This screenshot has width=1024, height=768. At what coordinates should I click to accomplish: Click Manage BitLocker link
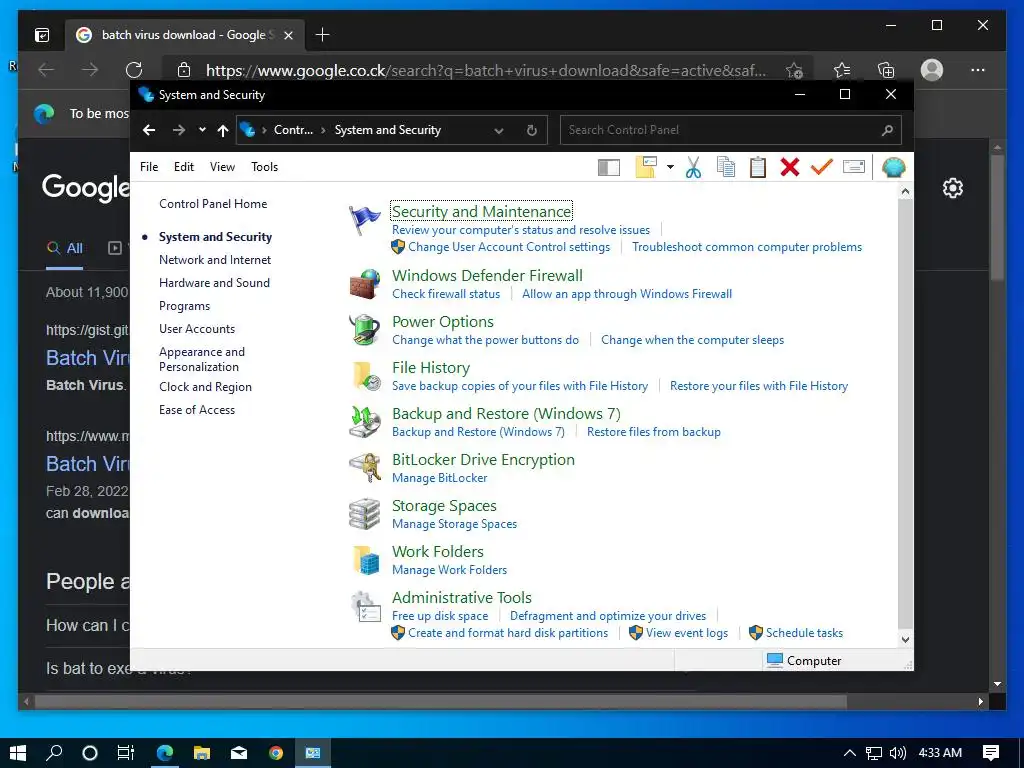[440, 477]
